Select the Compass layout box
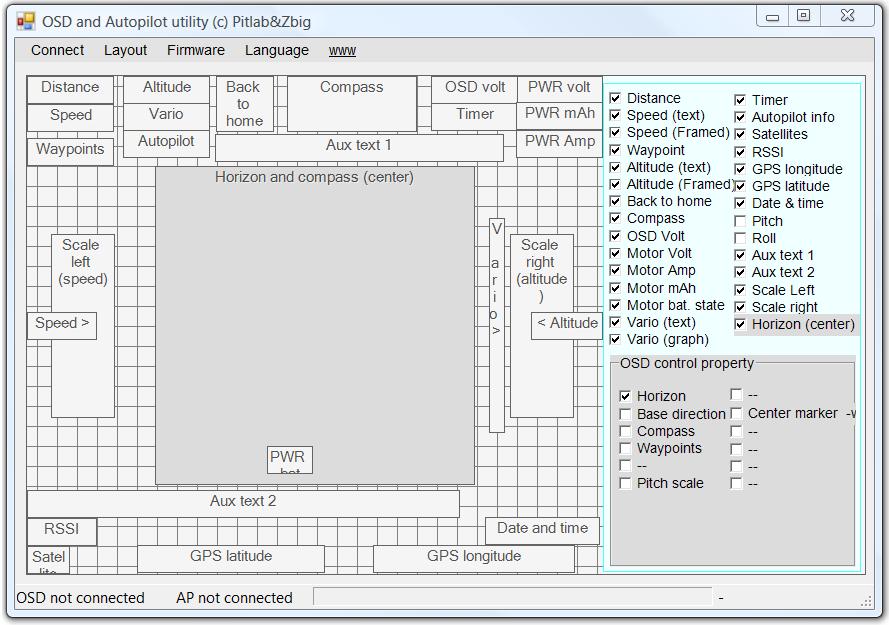This screenshot has width=889, height=625. coord(352,104)
